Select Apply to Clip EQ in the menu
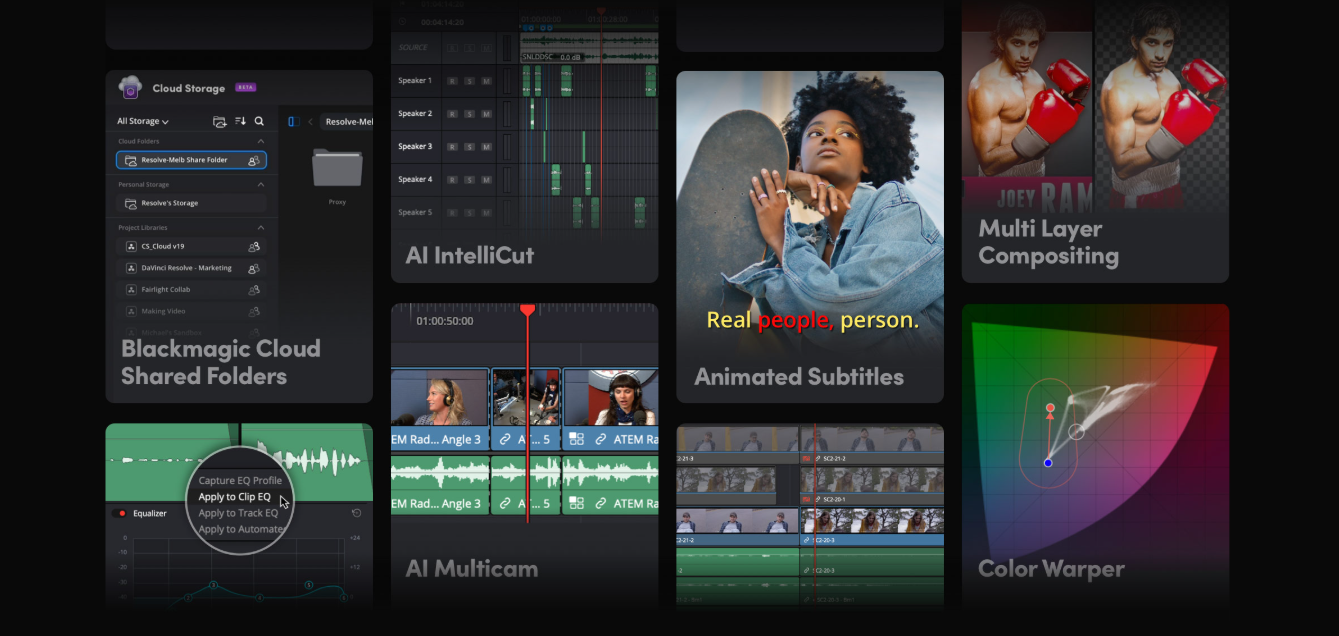1339x636 pixels. (x=235, y=498)
